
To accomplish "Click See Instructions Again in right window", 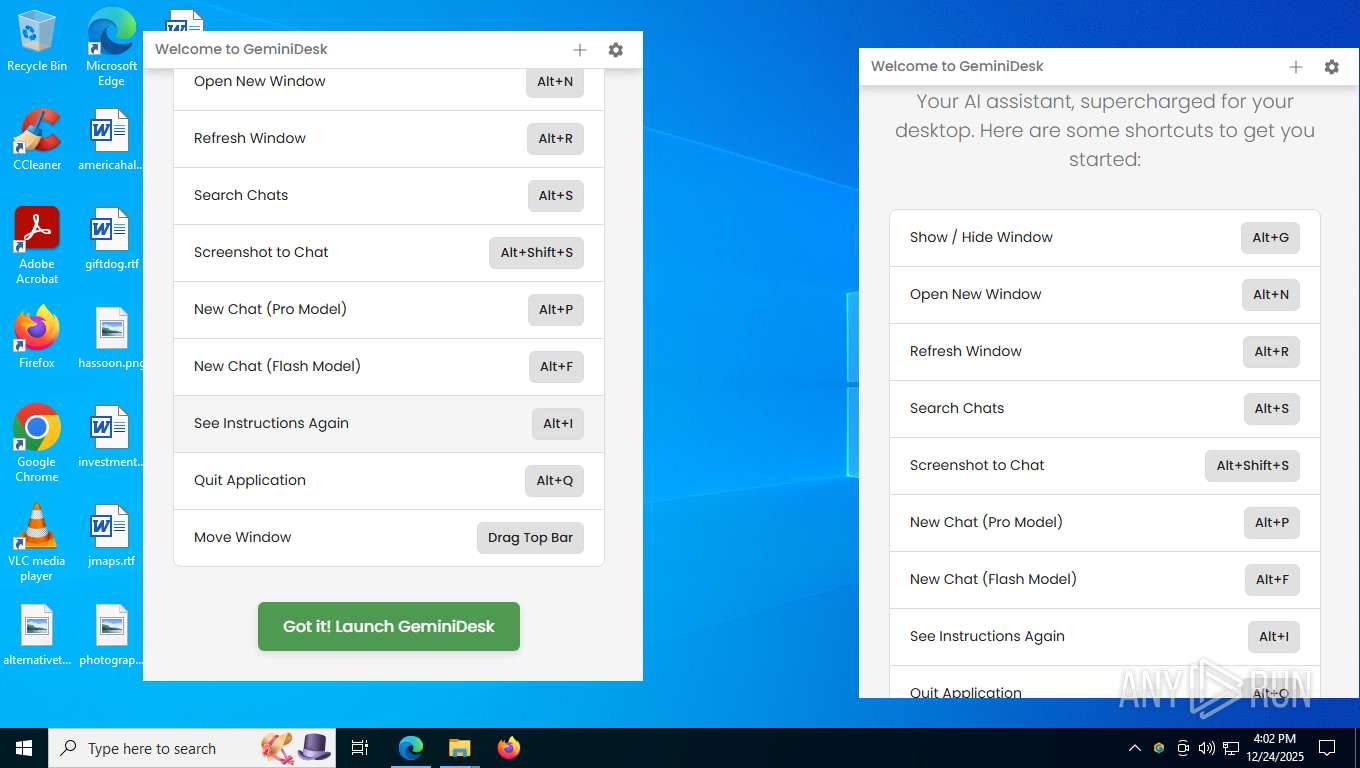I will click(x=1105, y=637).
